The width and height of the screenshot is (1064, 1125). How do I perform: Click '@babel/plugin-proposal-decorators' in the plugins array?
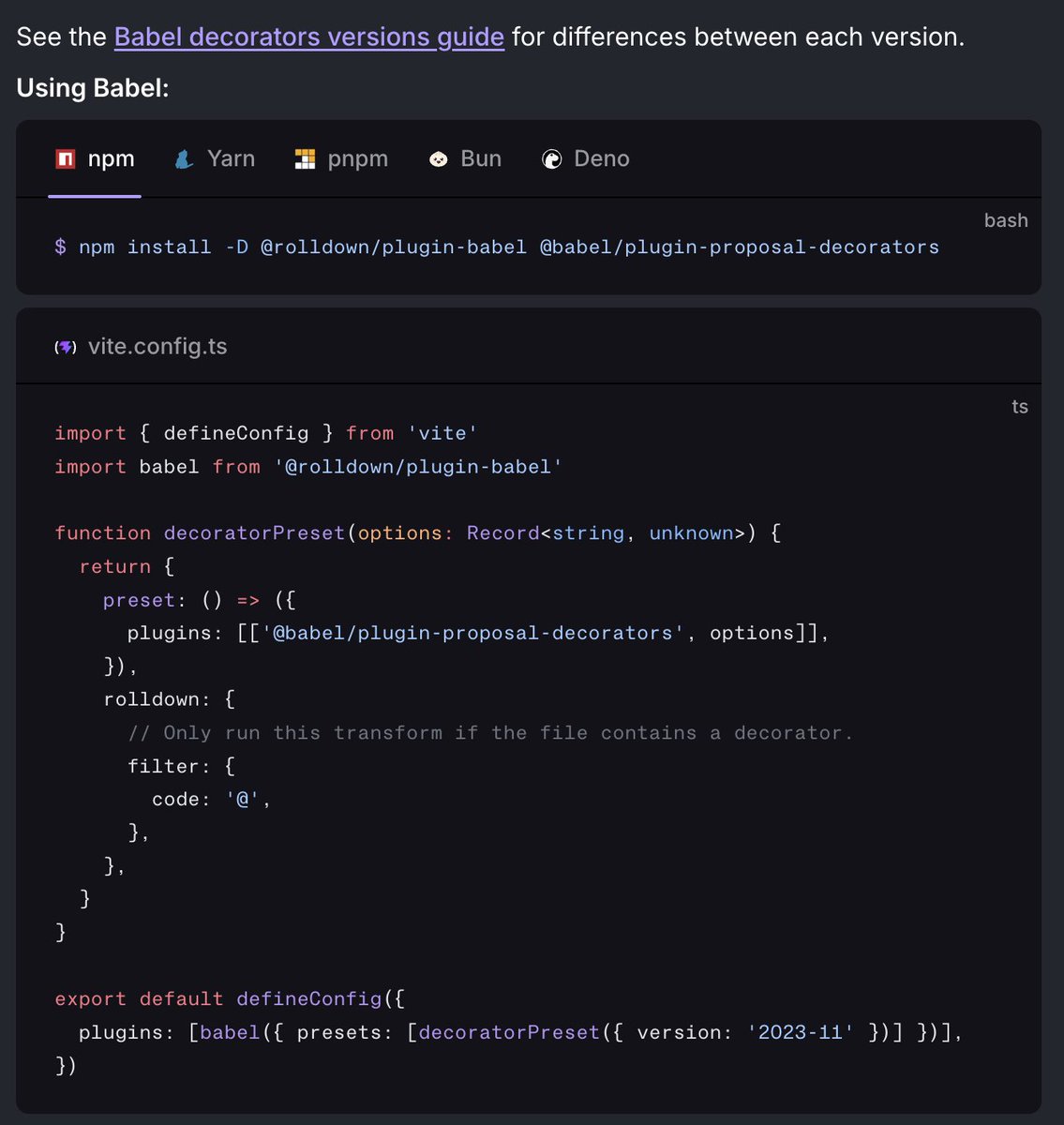click(472, 633)
